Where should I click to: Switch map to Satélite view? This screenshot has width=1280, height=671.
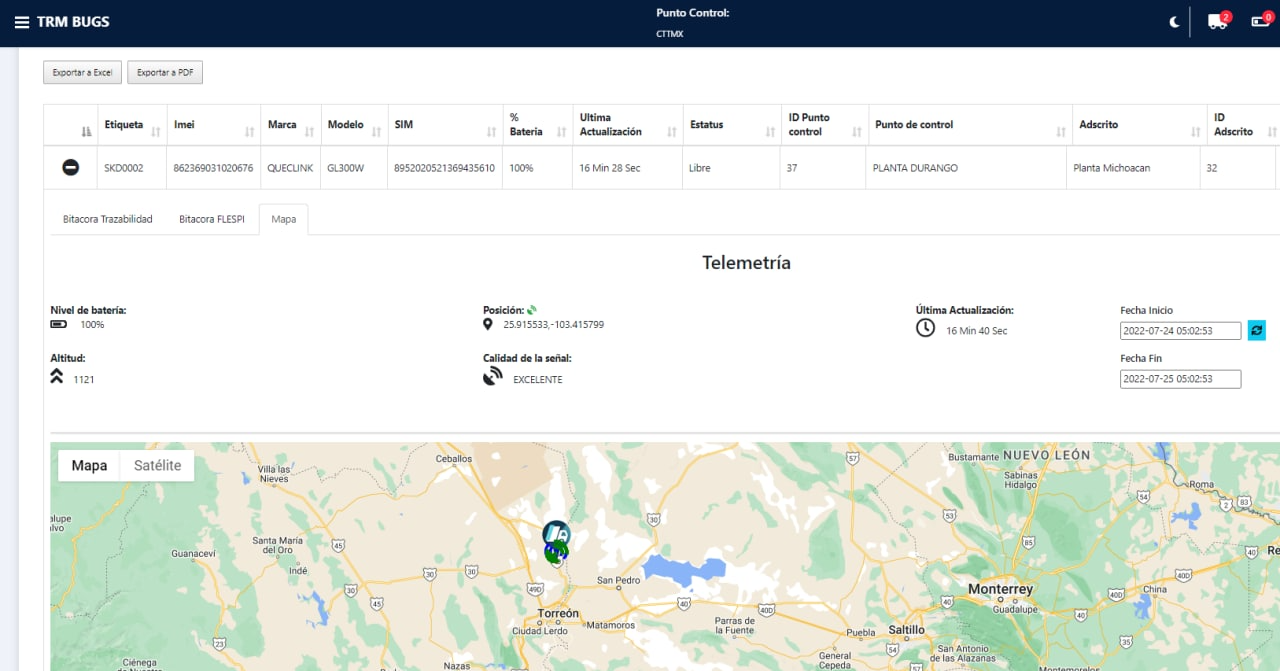(157, 465)
